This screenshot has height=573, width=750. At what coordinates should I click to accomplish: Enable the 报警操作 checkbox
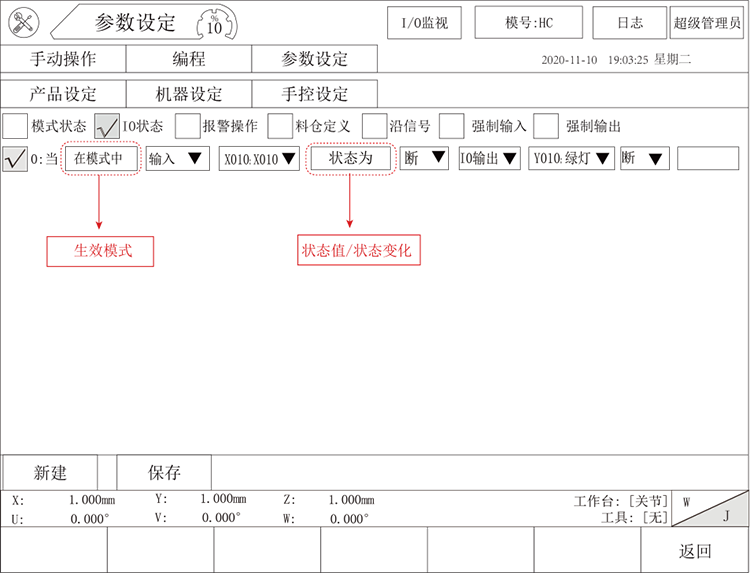187,126
